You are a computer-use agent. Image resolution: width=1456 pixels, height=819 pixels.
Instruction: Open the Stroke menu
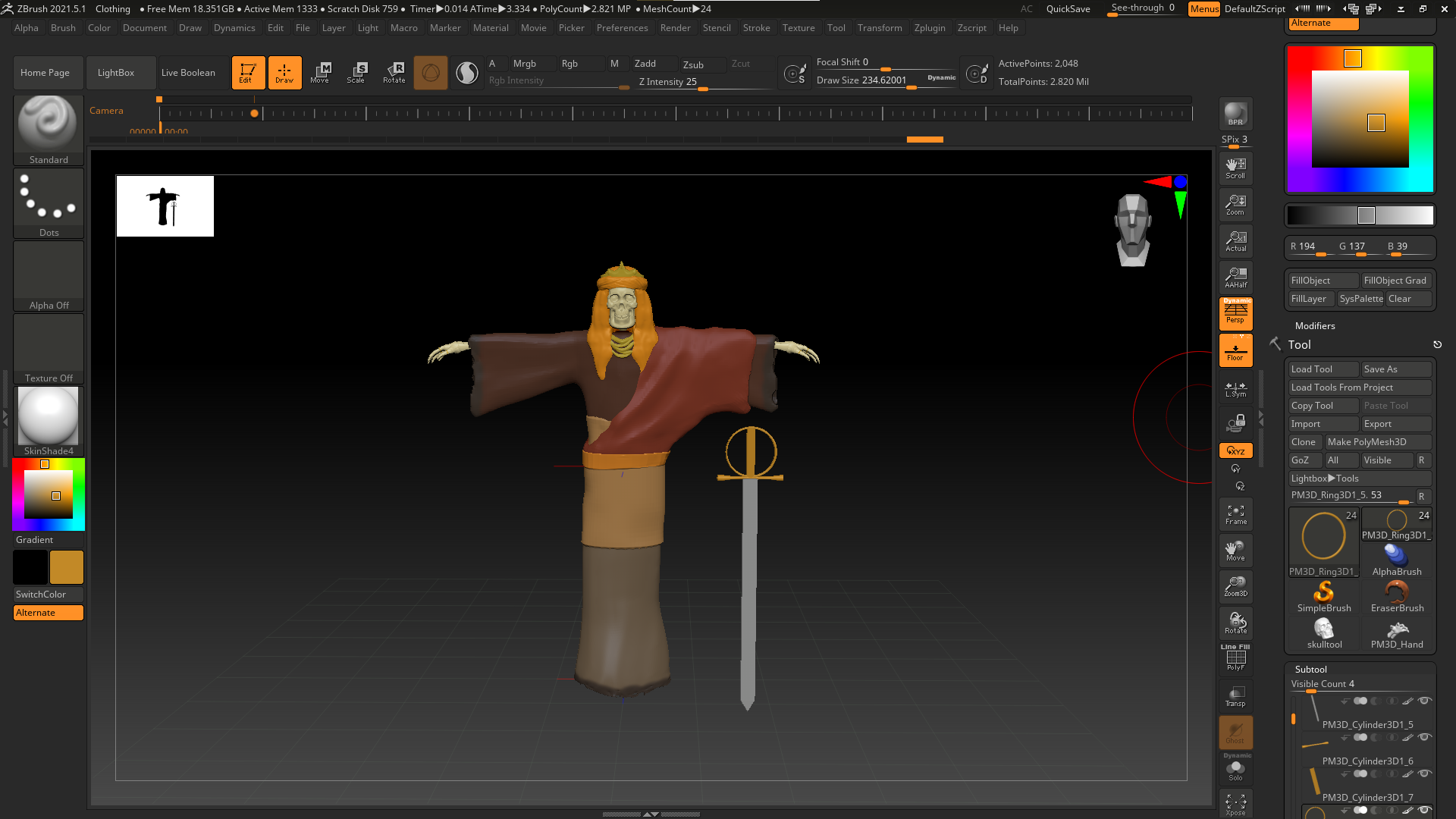[x=755, y=28]
